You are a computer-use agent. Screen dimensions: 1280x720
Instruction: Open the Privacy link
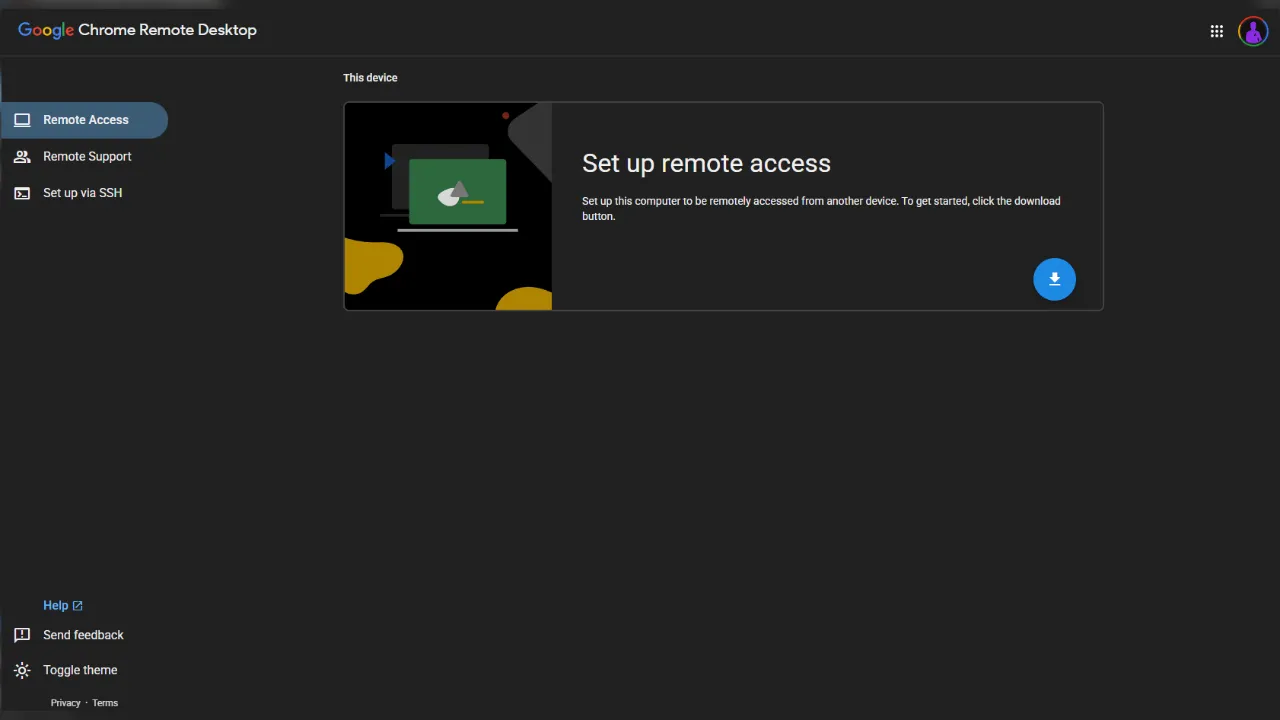[x=65, y=703]
